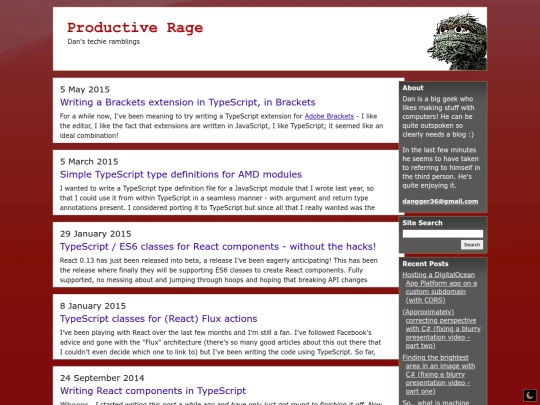This screenshot has height=405, width=540.
Task: Open 'Simple TypeScript type definitions for AMD modules'
Action: coord(181,174)
